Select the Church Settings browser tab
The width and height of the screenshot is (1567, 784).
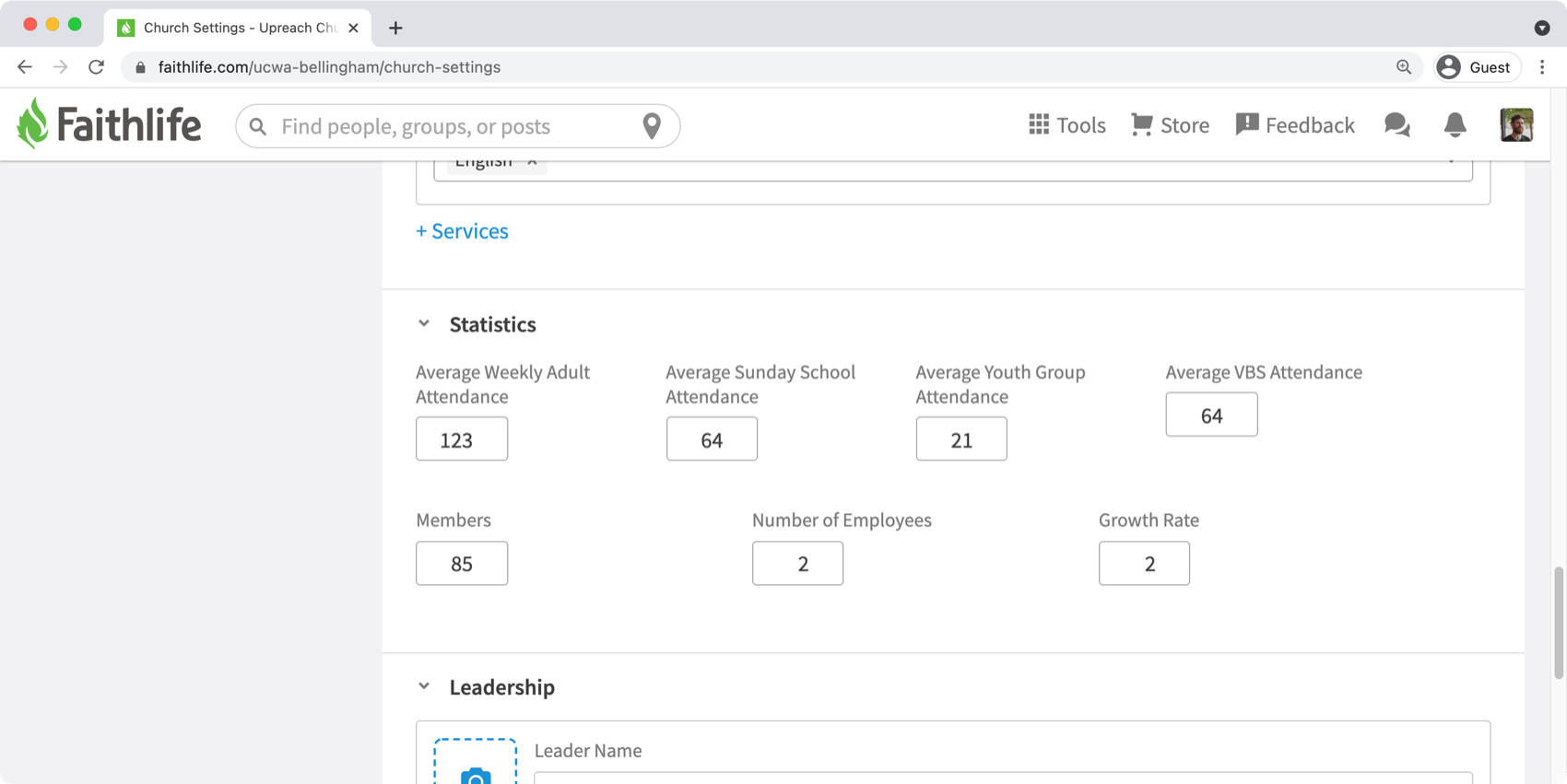coord(238,28)
